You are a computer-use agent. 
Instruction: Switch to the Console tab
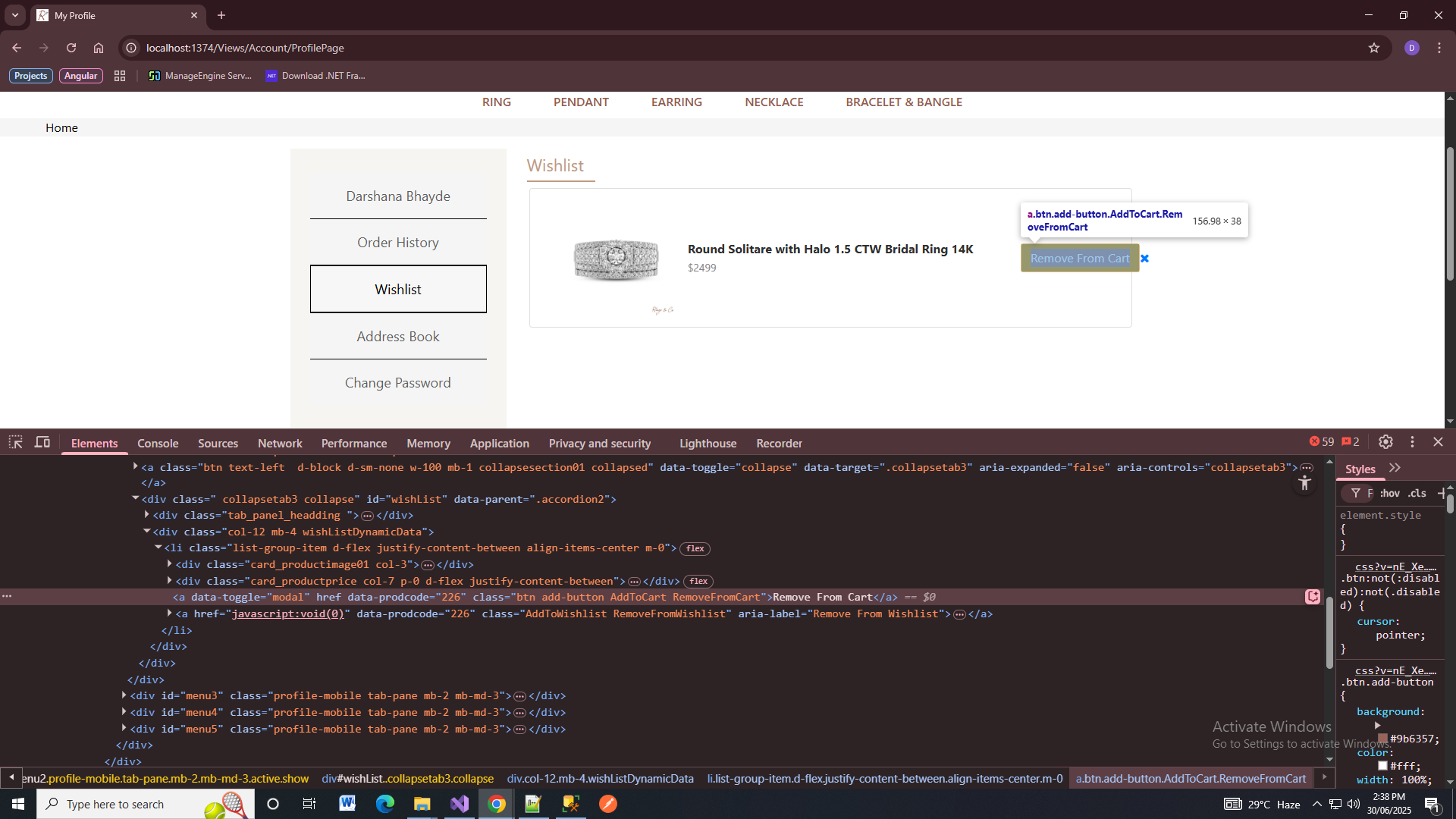click(x=158, y=444)
